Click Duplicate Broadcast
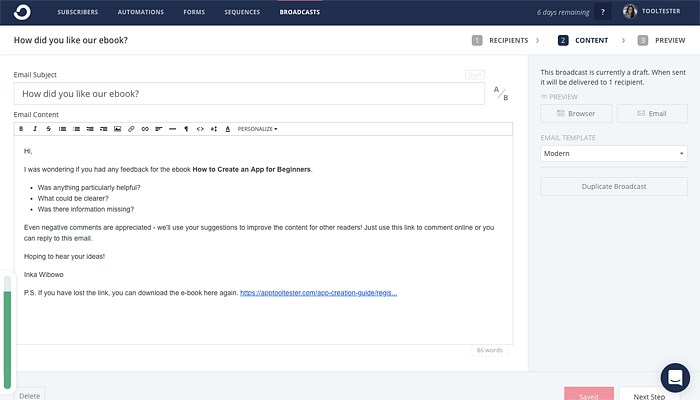The image size is (700, 400). (x=614, y=187)
